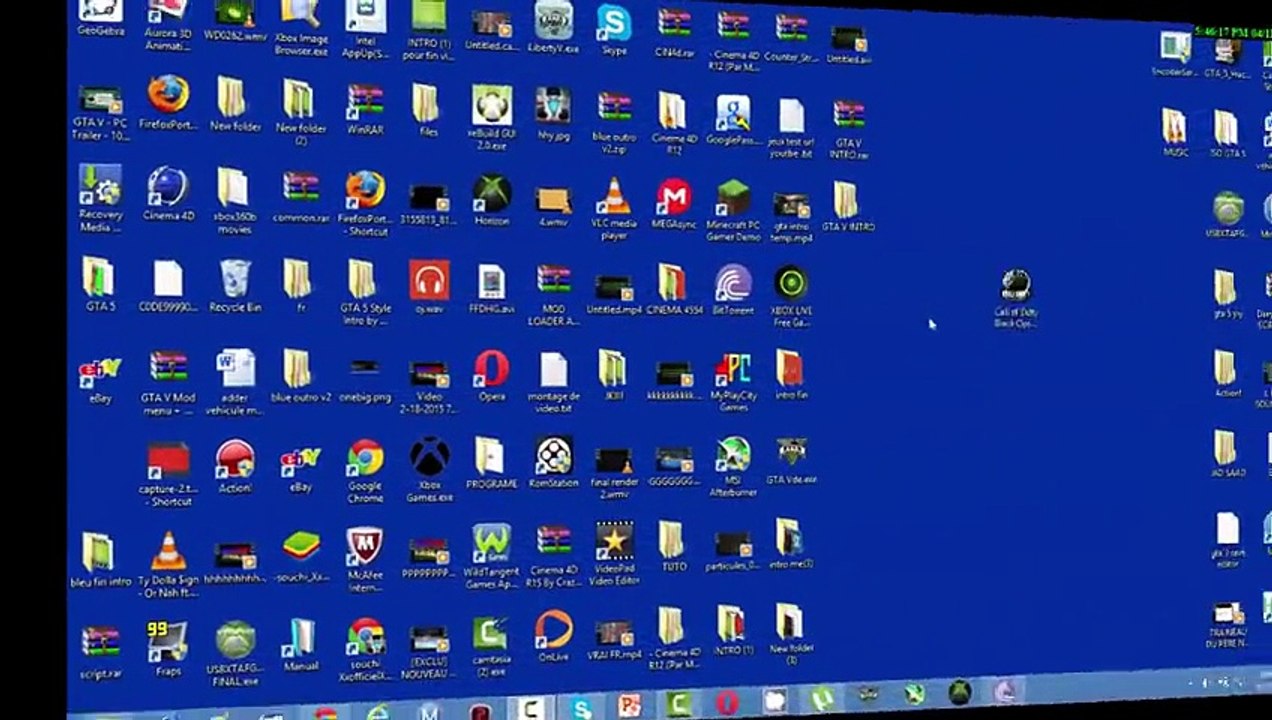The width and height of the screenshot is (1272, 720).
Task: Launch Skype from the desktop
Action: pos(614,27)
